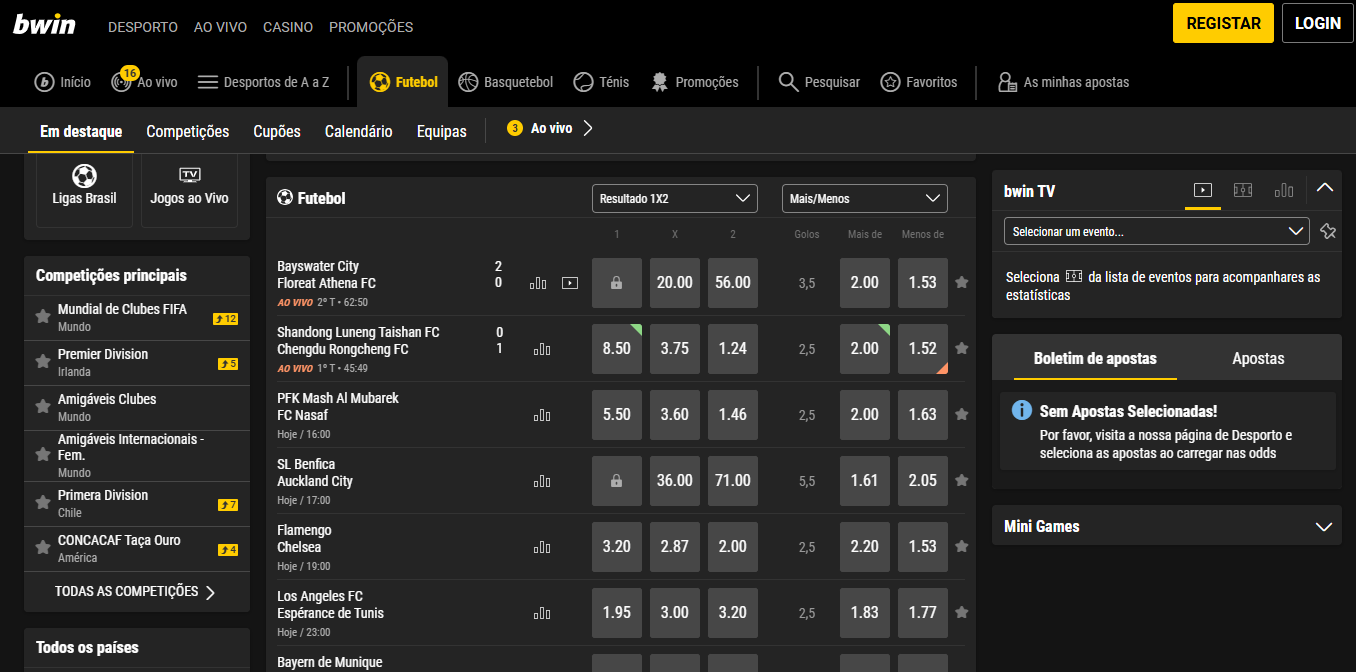Screen dimensions: 1356x672
Task: Open Todas as Competições list
Action: point(135,592)
